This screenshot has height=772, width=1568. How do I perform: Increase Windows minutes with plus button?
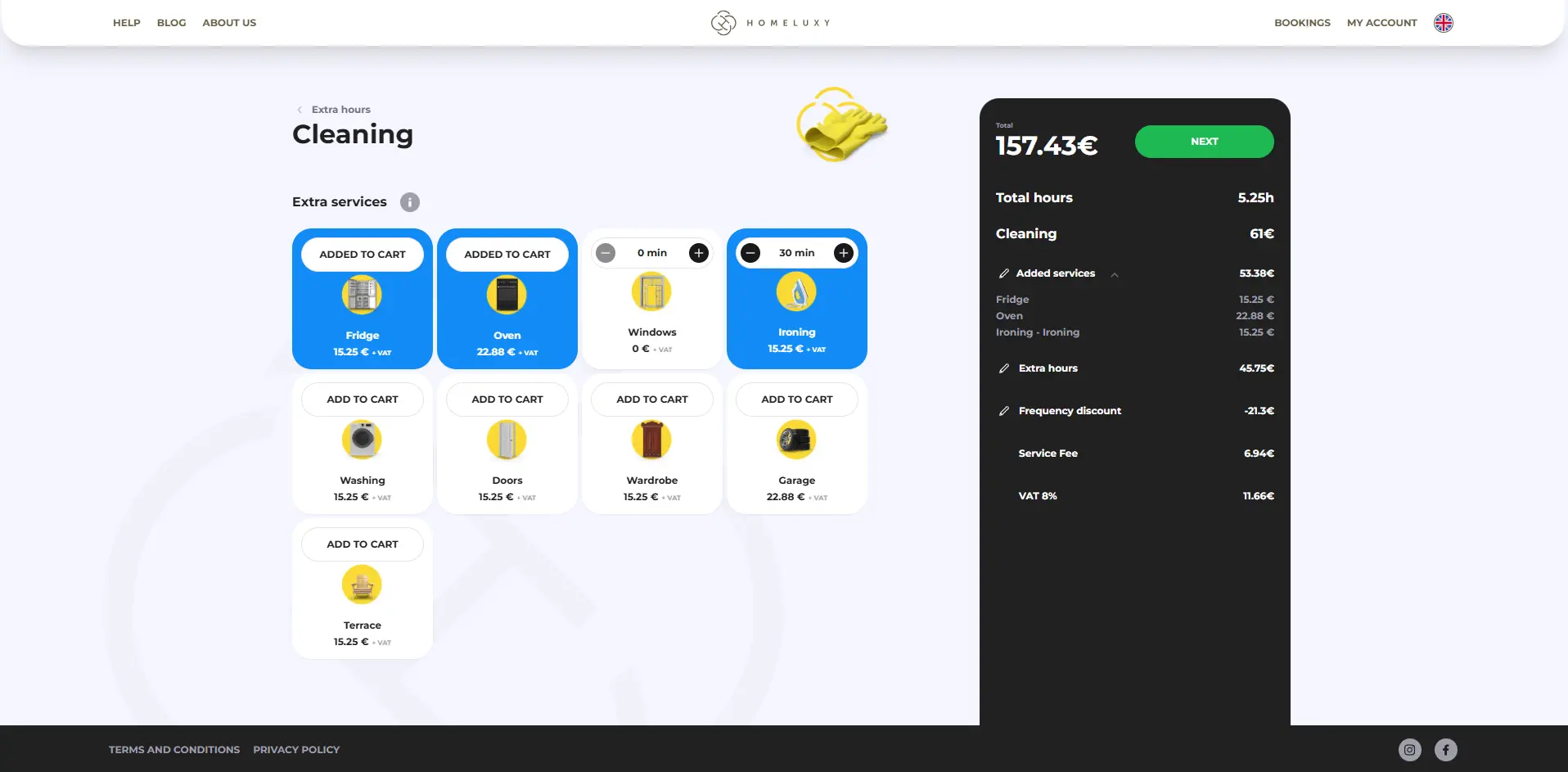tap(699, 253)
